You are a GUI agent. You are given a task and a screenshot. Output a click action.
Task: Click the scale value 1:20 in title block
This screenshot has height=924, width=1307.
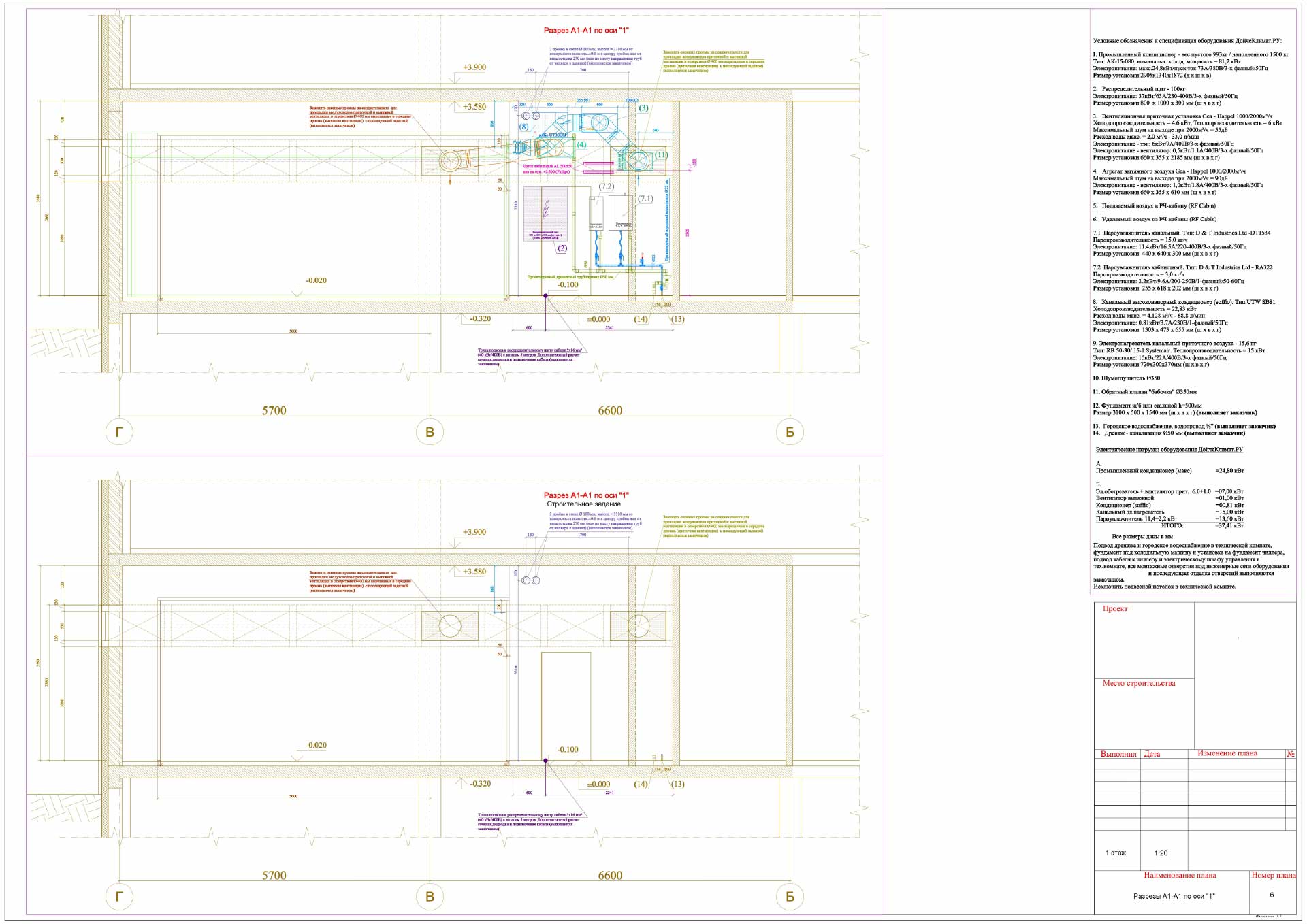(x=1161, y=853)
